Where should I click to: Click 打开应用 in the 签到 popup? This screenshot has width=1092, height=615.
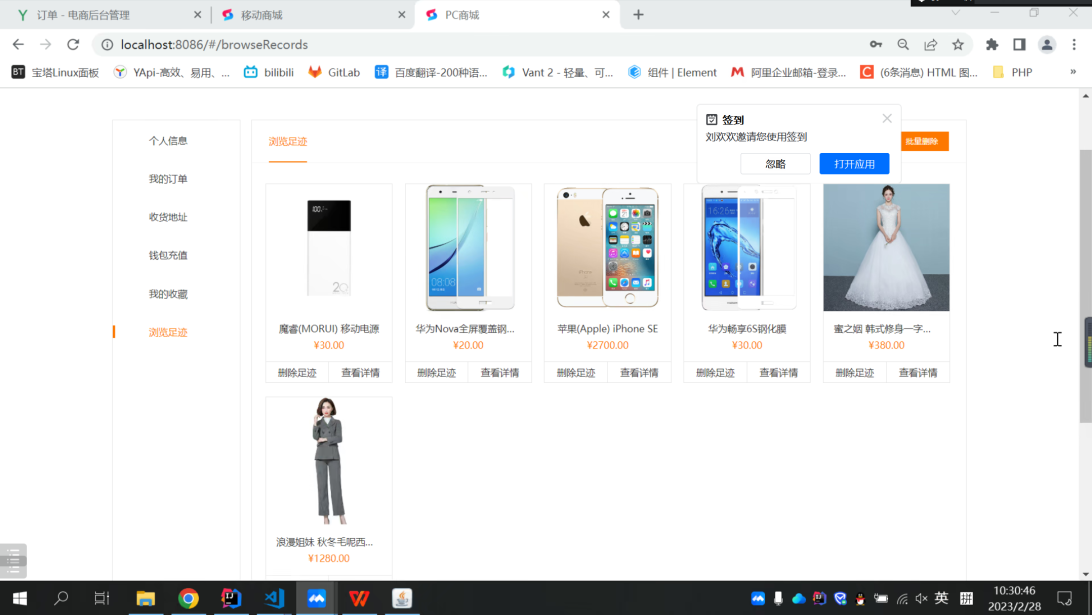[x=855, y=164]
